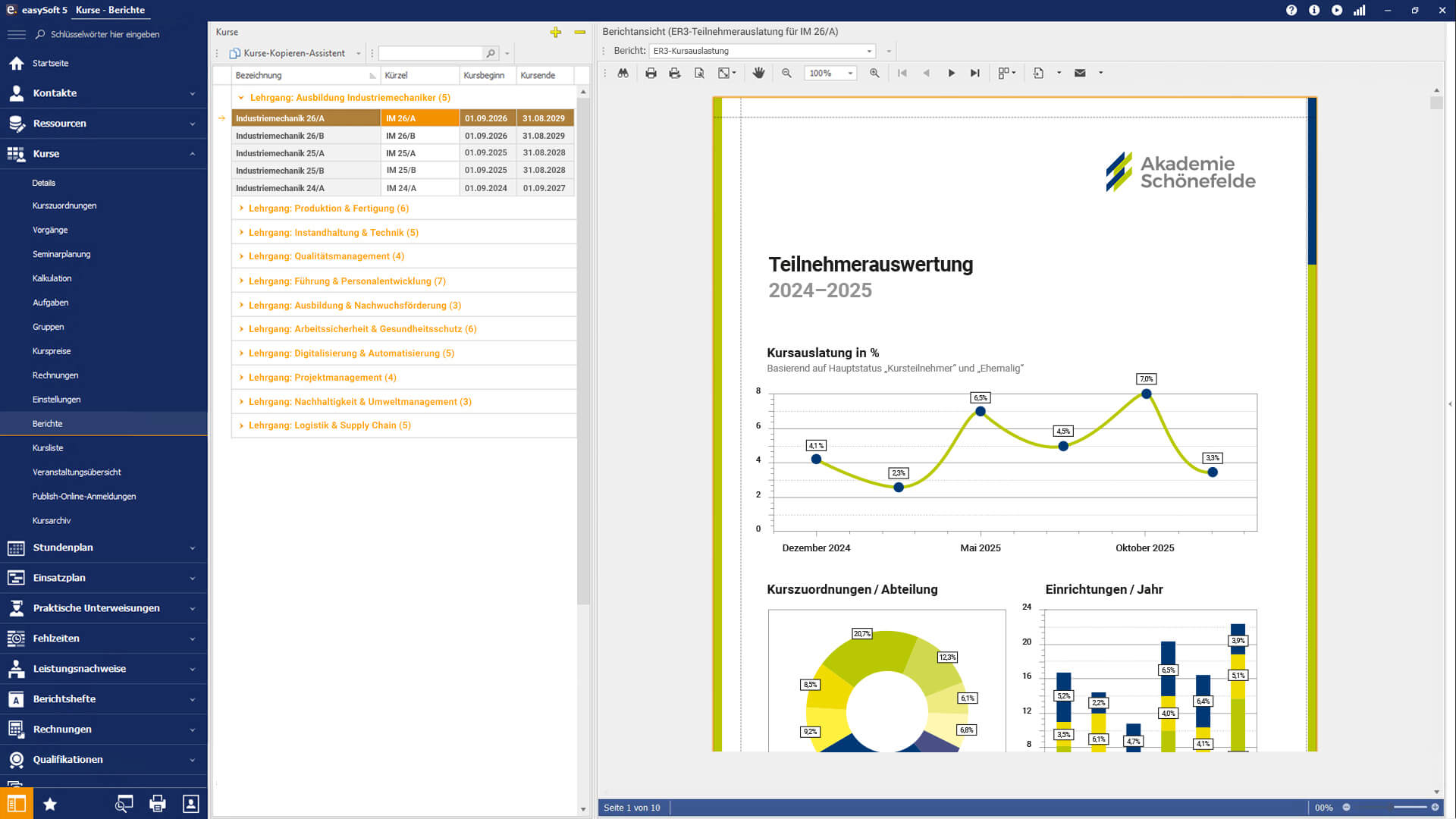Image resolution: width=1456 pixels, height=819 pixels.
Task: Select the hand pan tool
Action: (758, 73)
